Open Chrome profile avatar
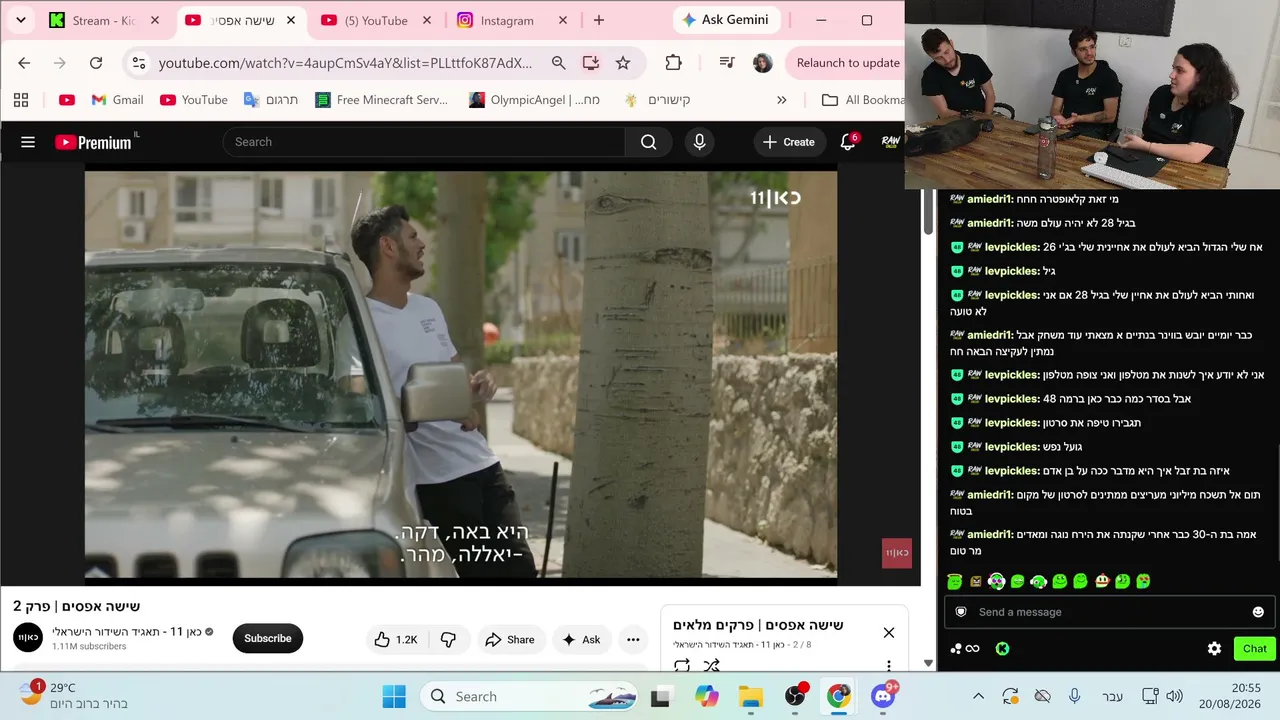1280x720 pixels. point(762,63)
